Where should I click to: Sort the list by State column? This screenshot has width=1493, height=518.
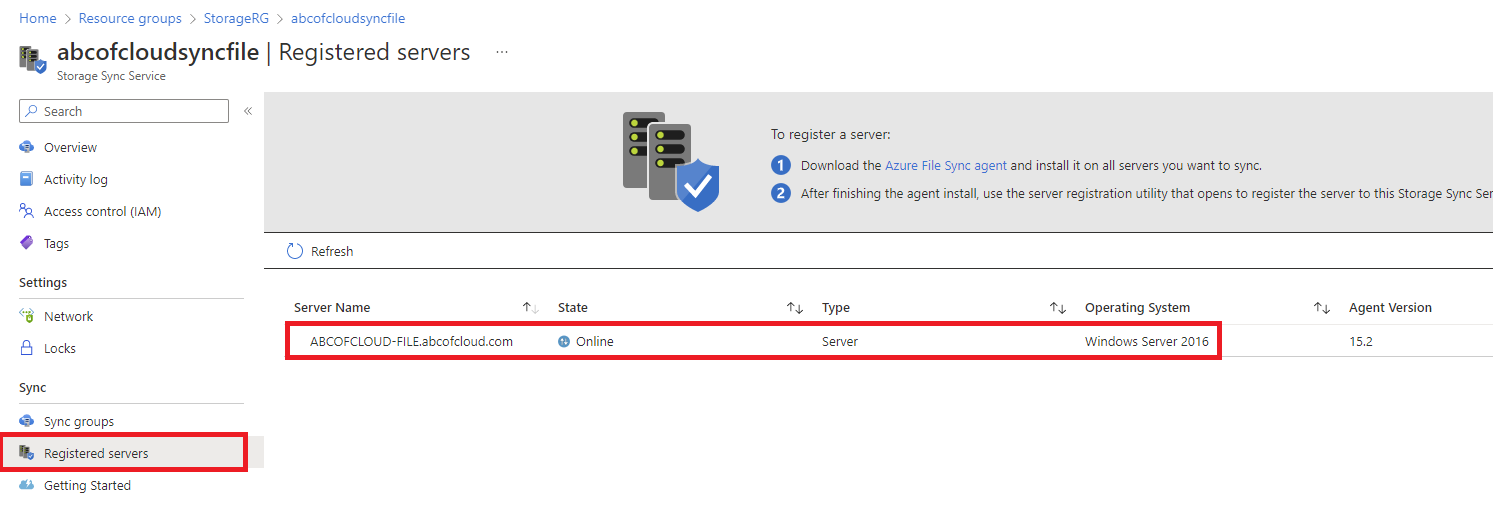coord(795,308)
